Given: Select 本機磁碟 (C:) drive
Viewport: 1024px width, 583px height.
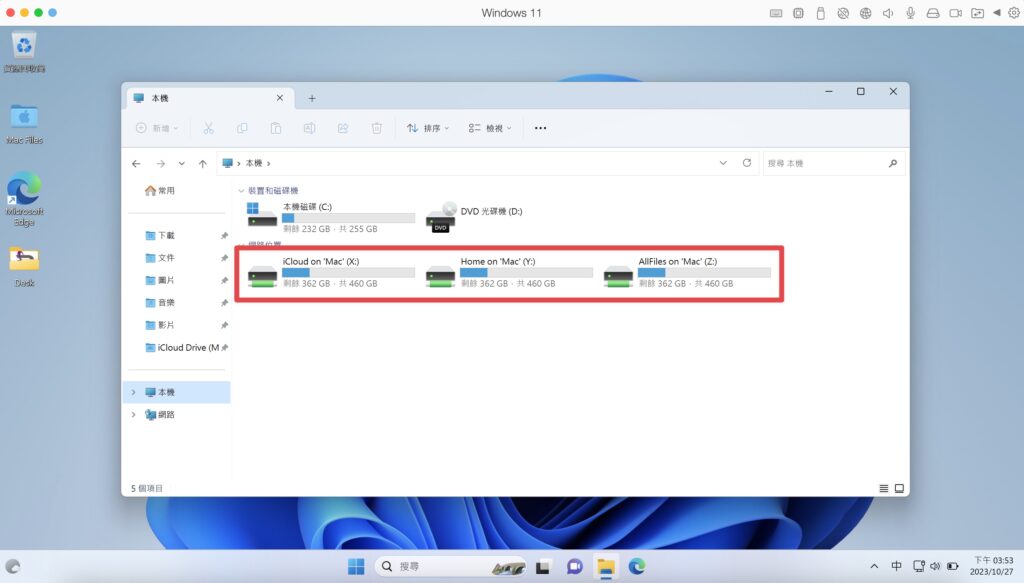Looking at the screenshot, I should 330,217.
